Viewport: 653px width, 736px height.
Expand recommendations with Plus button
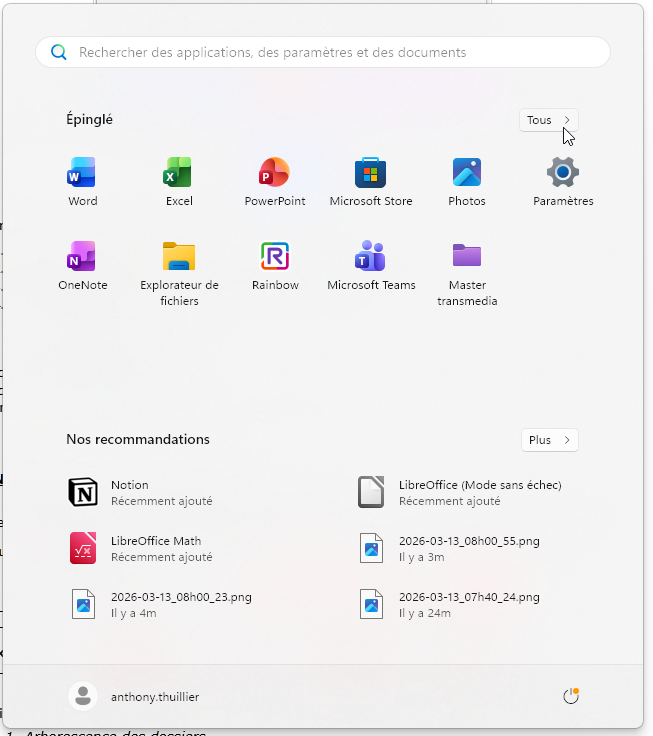pos(549,440)
